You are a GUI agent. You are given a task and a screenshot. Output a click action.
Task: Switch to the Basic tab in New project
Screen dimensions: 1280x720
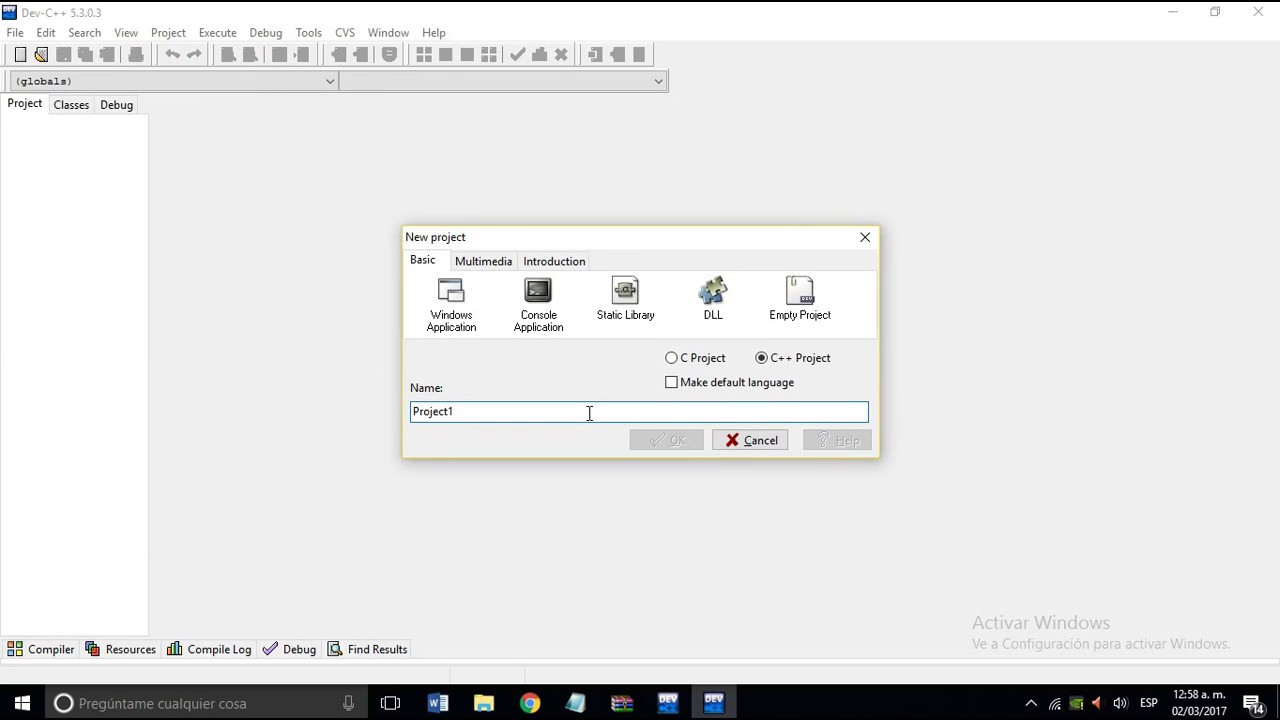coord(423,260)
